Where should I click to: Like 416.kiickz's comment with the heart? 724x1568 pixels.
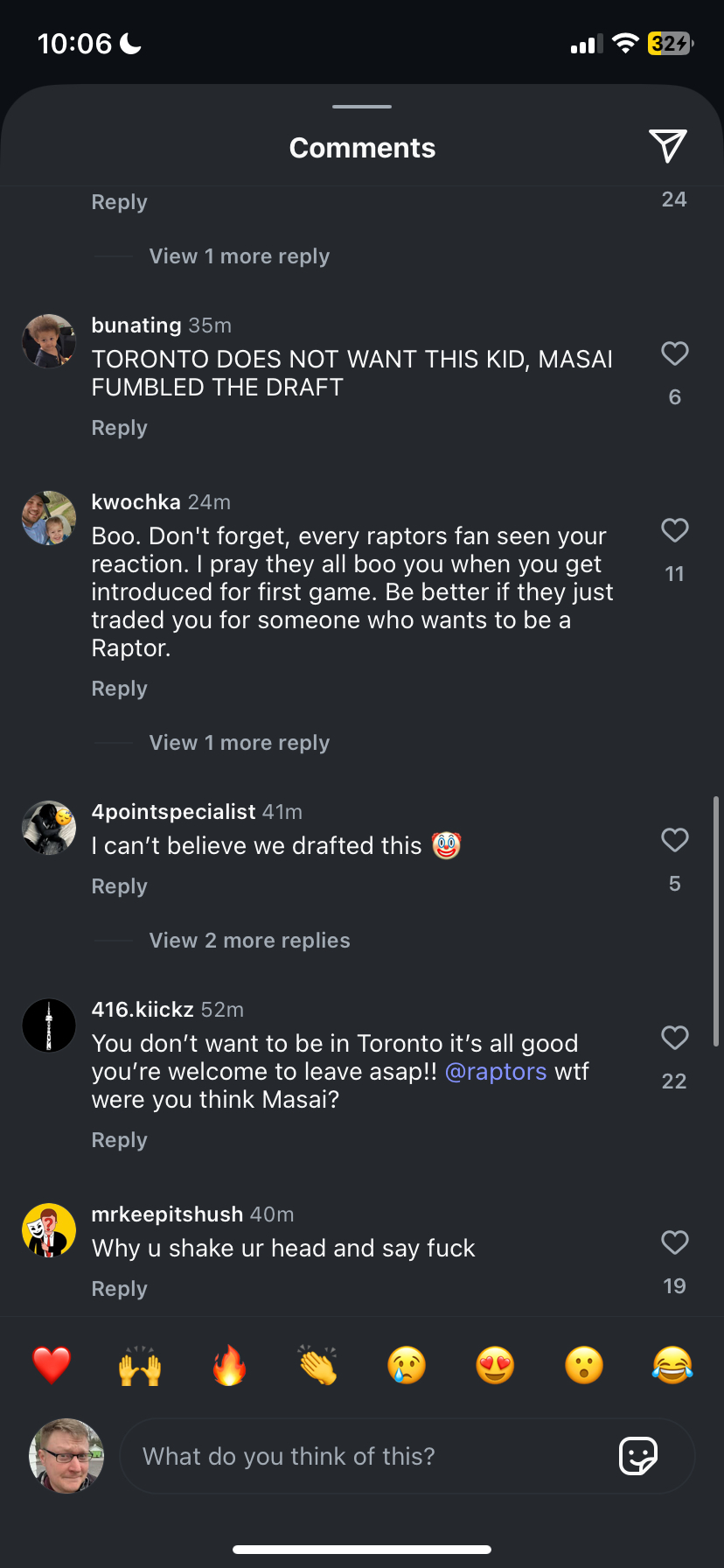[674, 1038]
